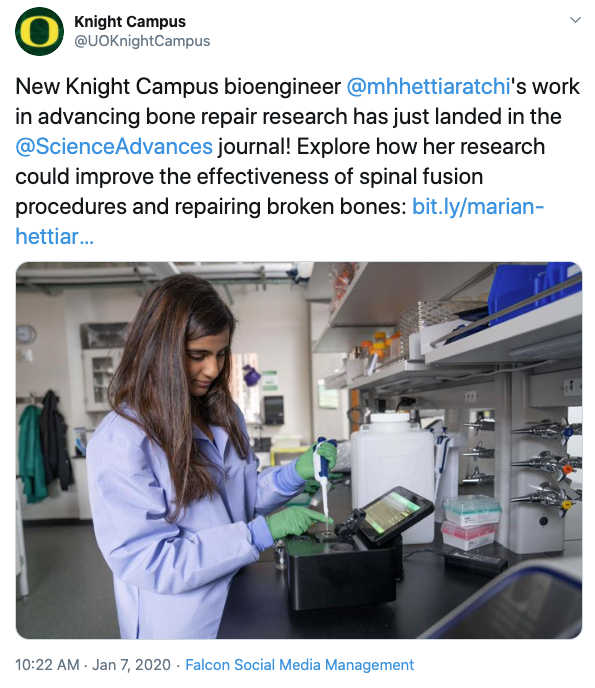This screenshot has width=595, height=688.
Task: Open the Knight Campus profile avatar
Action: tap(39, 32)
